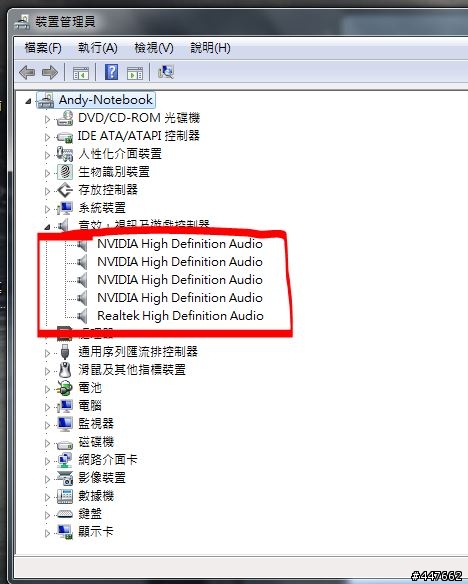Expand the DVD/CD-ROM 光碟機 node
The height and width of the screenshot is (584, 468).
(x=47, y=119)
